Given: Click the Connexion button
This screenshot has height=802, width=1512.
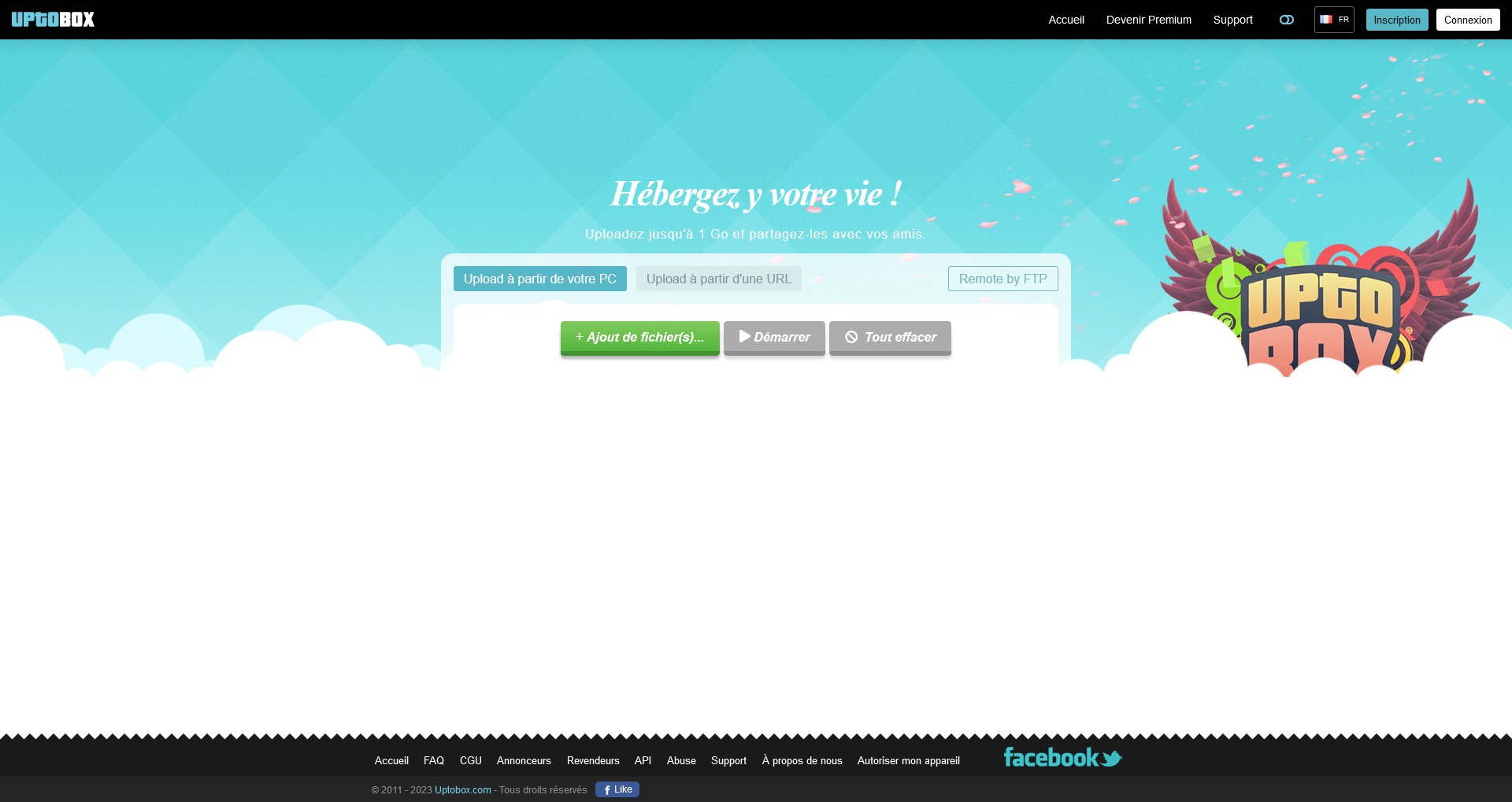Looking at the screenshot, I should pyautogui.click(x=1468, y=20).
